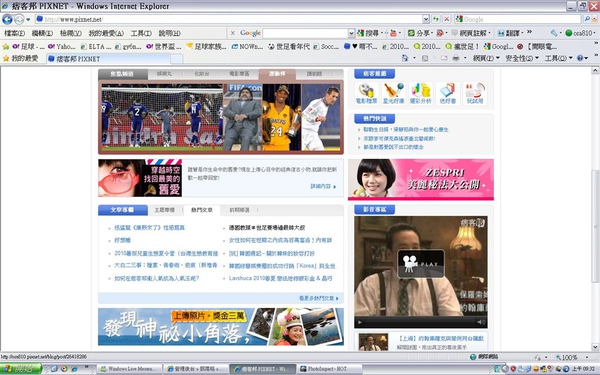Click the Kobe Bryant number 24 photo
Viewport: 600px width, 375px height.
tap(282, 117)
